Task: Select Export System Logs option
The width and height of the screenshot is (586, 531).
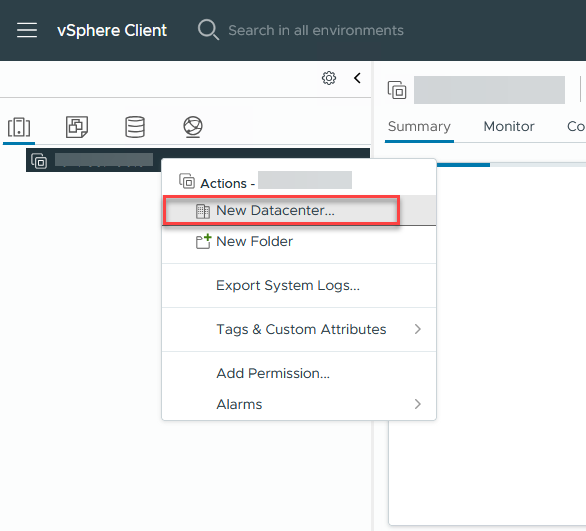Action: (299, 285)
